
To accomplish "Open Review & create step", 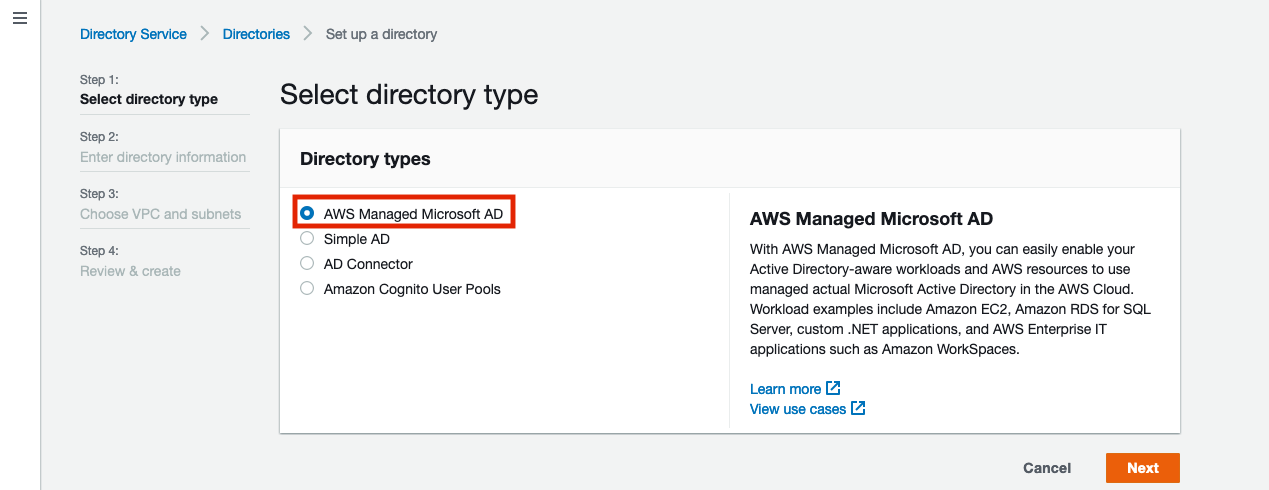I will pyautogui.click(x=130, y=271).
